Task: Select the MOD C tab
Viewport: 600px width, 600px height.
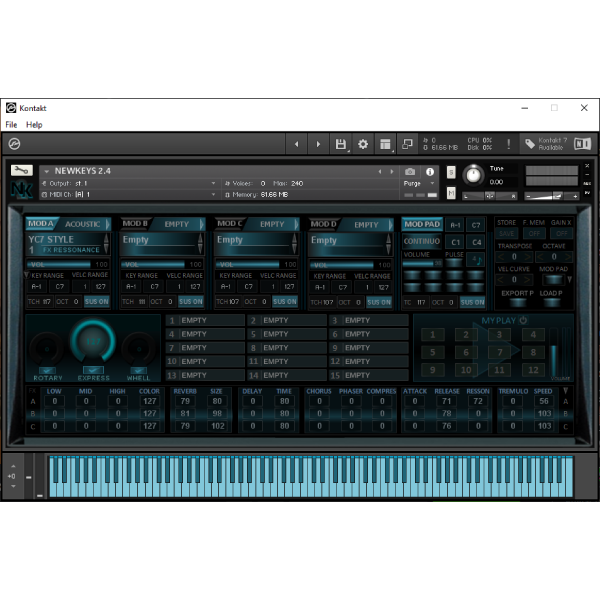Action: (x=230, y=224)
